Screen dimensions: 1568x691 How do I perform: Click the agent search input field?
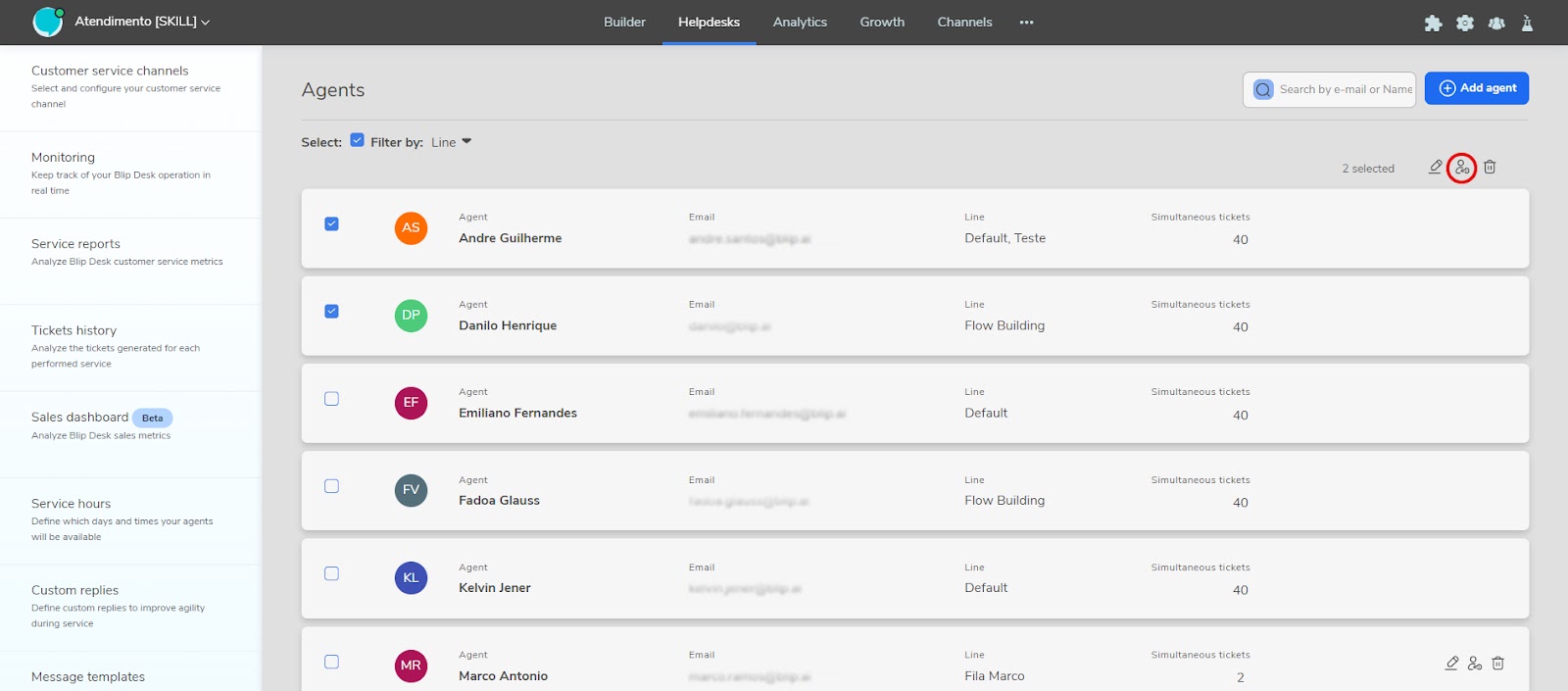click(x=1344, y=89)
